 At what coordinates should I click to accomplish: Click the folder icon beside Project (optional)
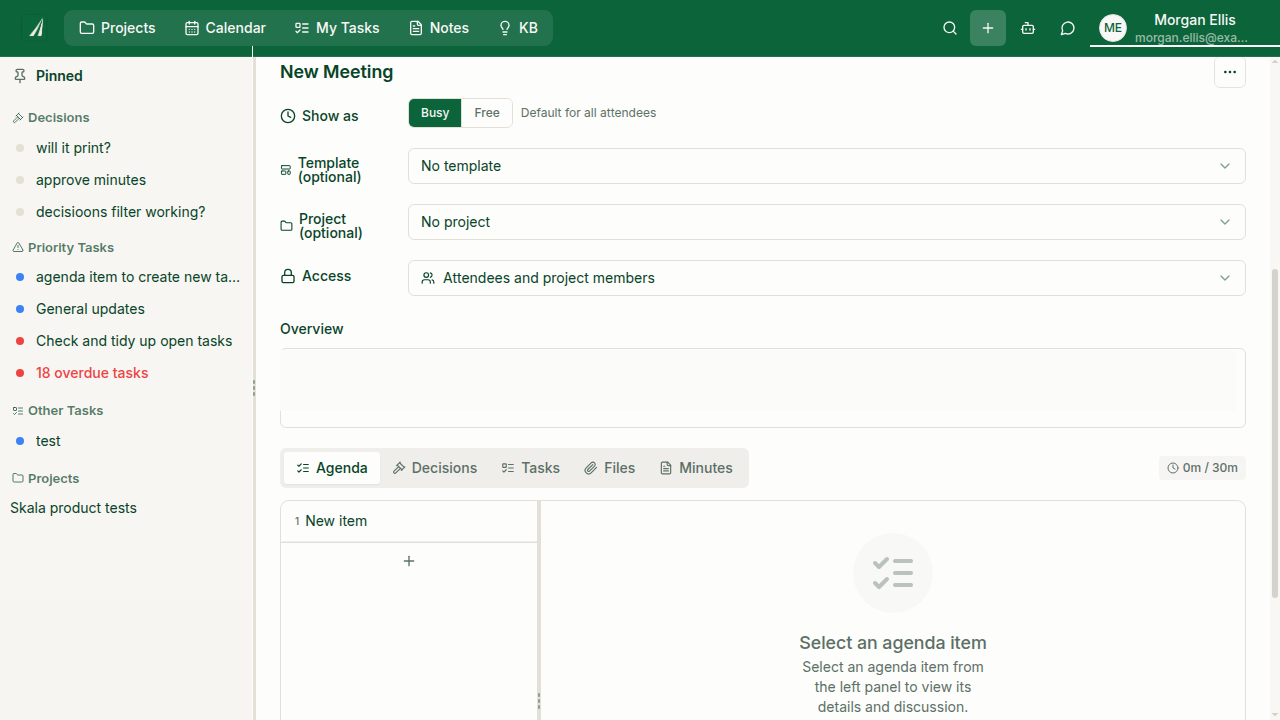(x=286, y=226)
